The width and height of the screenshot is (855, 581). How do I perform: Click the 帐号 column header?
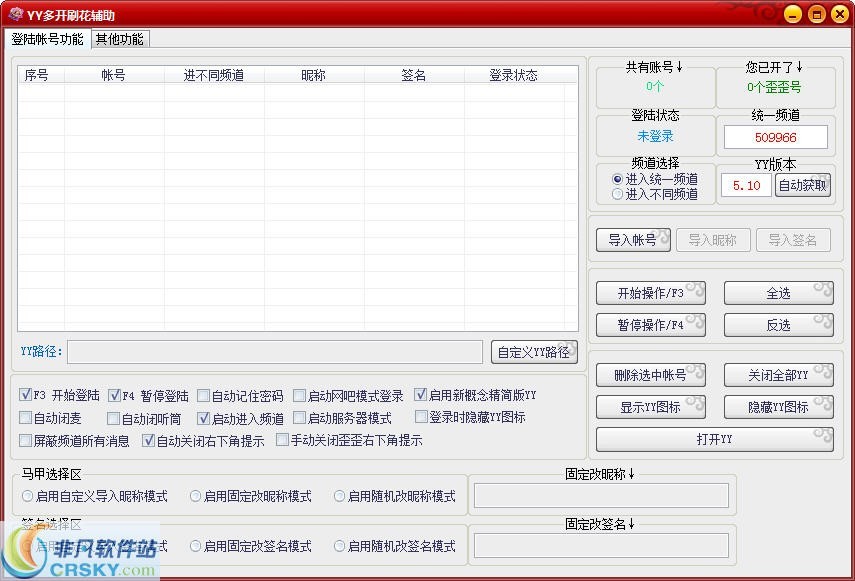click(113, 75)
